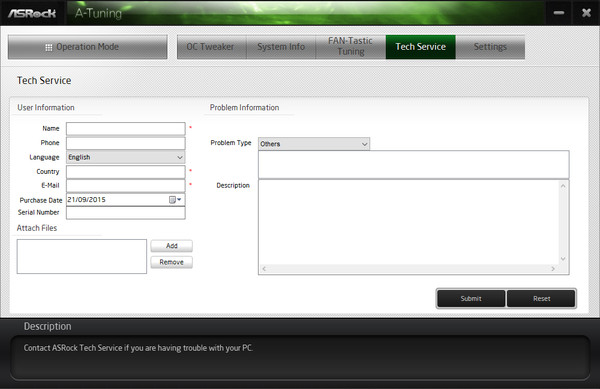Select the Attach Files list box
This screenshot has width=600, height=389.
click(x=82, y=256)
